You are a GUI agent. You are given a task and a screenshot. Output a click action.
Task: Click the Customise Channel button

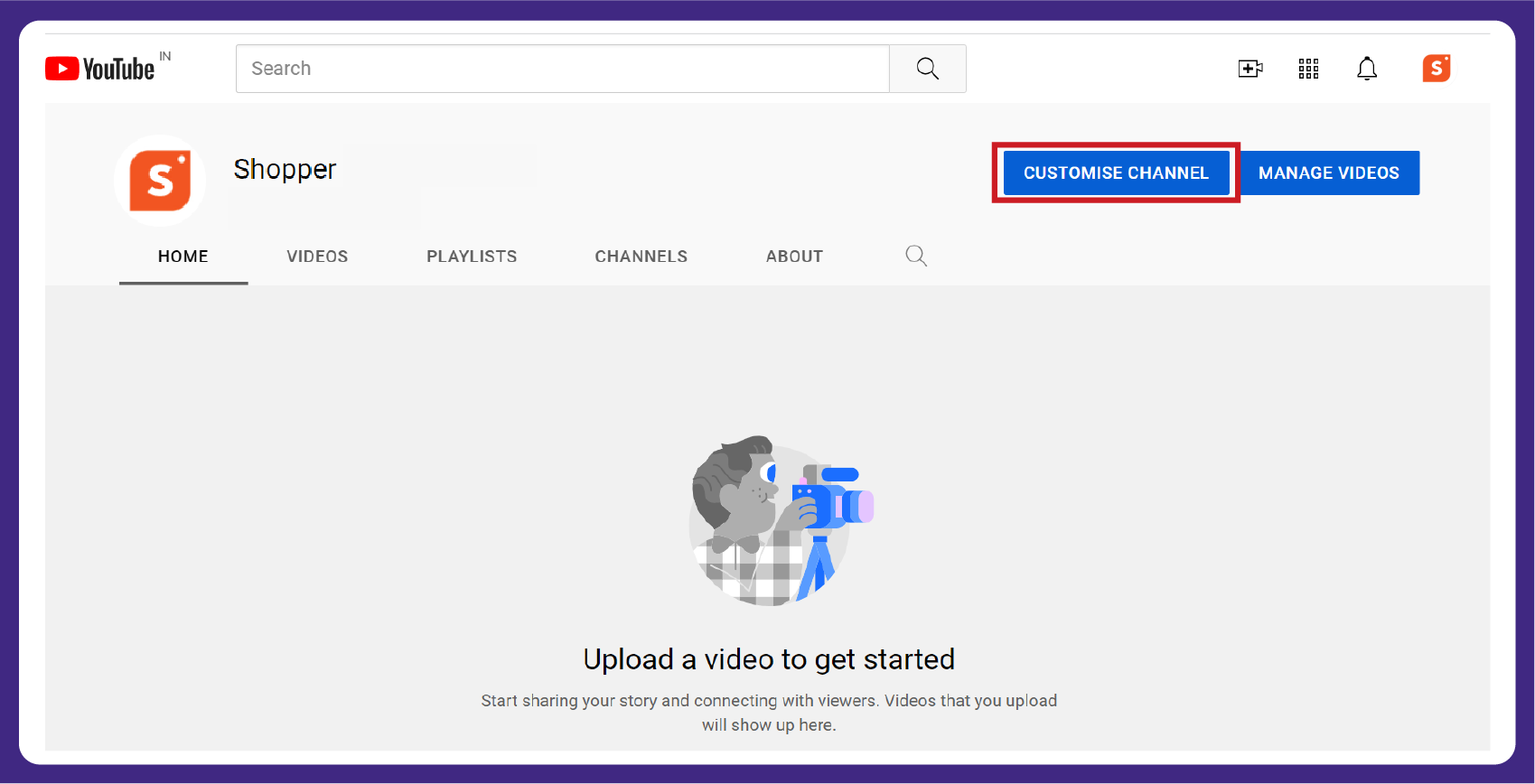(1116, 173)
